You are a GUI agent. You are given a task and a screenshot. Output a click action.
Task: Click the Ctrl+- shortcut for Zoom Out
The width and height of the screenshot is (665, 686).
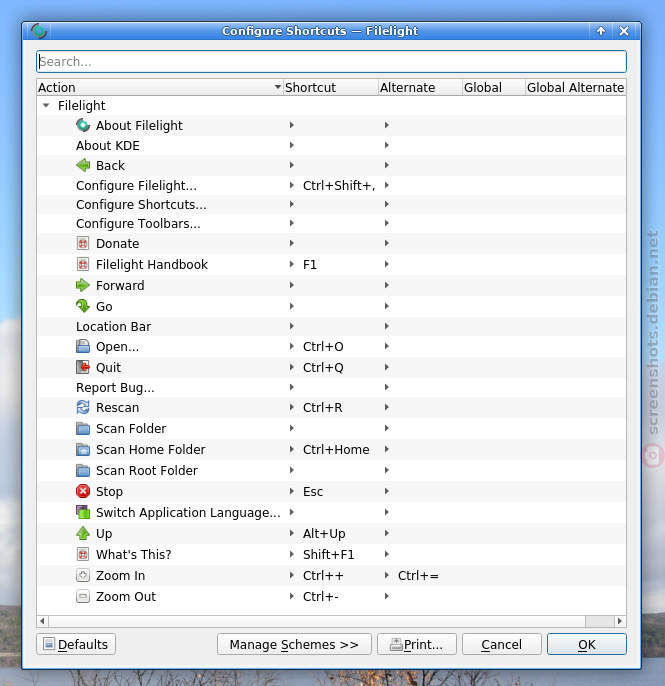pos(321,596)
